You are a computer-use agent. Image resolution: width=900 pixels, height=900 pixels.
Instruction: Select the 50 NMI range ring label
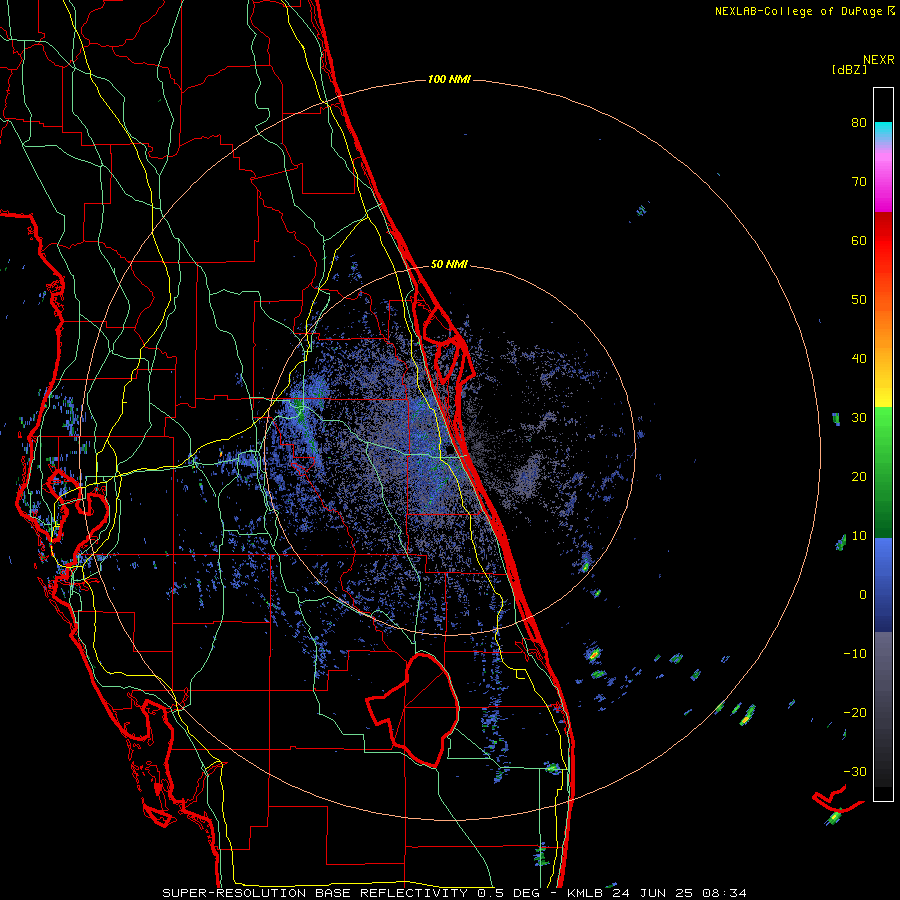click(x=449, y=265)
